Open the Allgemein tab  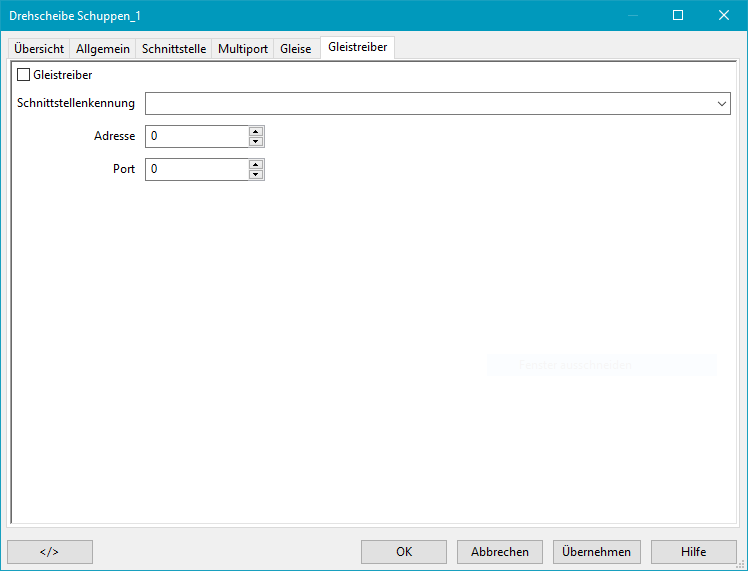tap(103, 49)
